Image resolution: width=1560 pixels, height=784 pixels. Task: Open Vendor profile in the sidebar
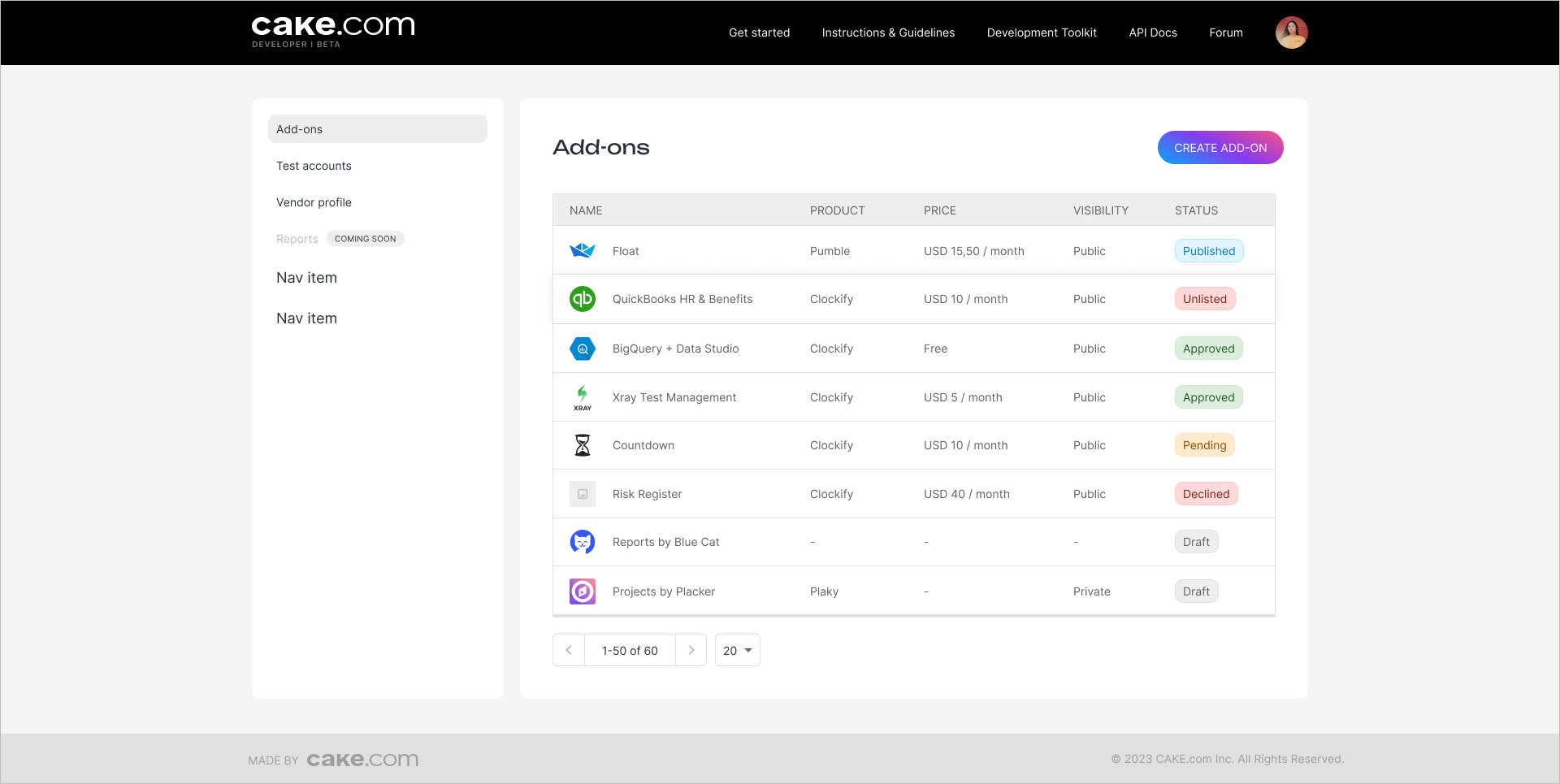(314, 202)
